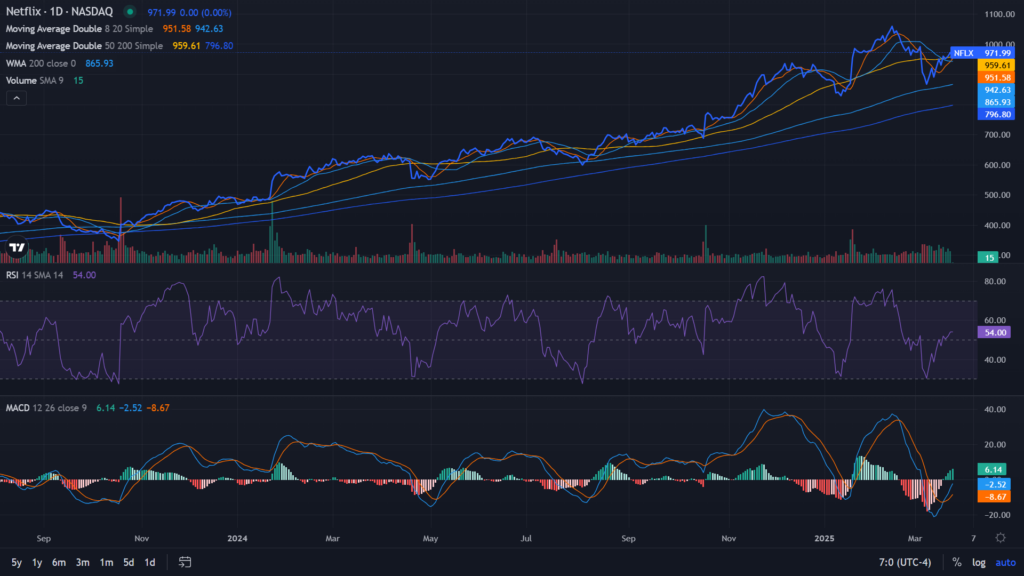Screen dimensions: 1024x576
Task: Choose the 5d time range
Action: (128, 562)
